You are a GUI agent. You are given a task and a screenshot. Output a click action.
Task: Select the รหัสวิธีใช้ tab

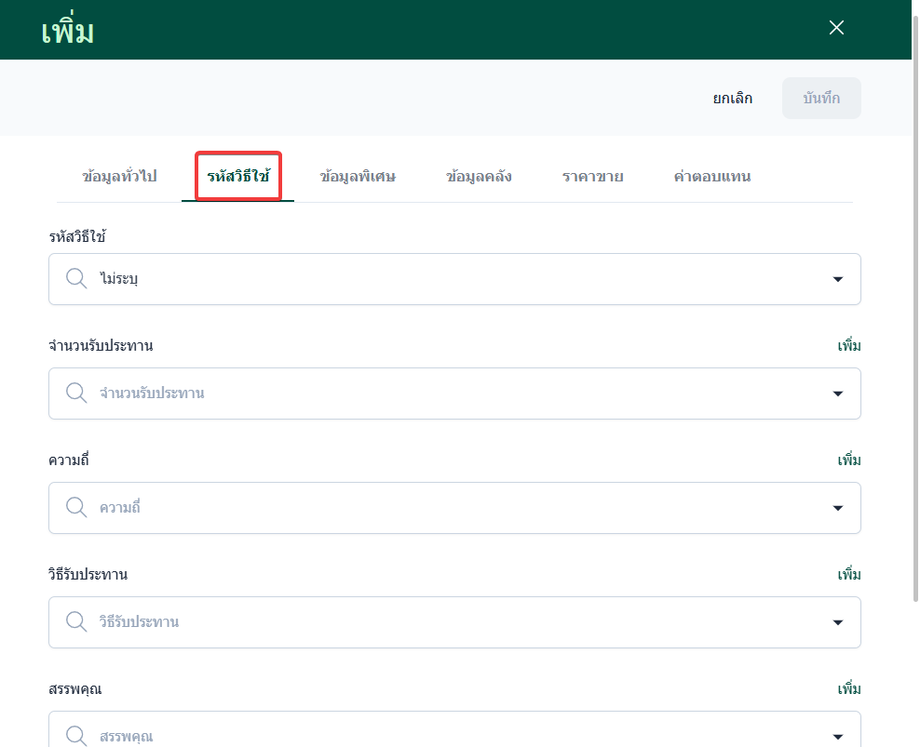coord(238,176)
